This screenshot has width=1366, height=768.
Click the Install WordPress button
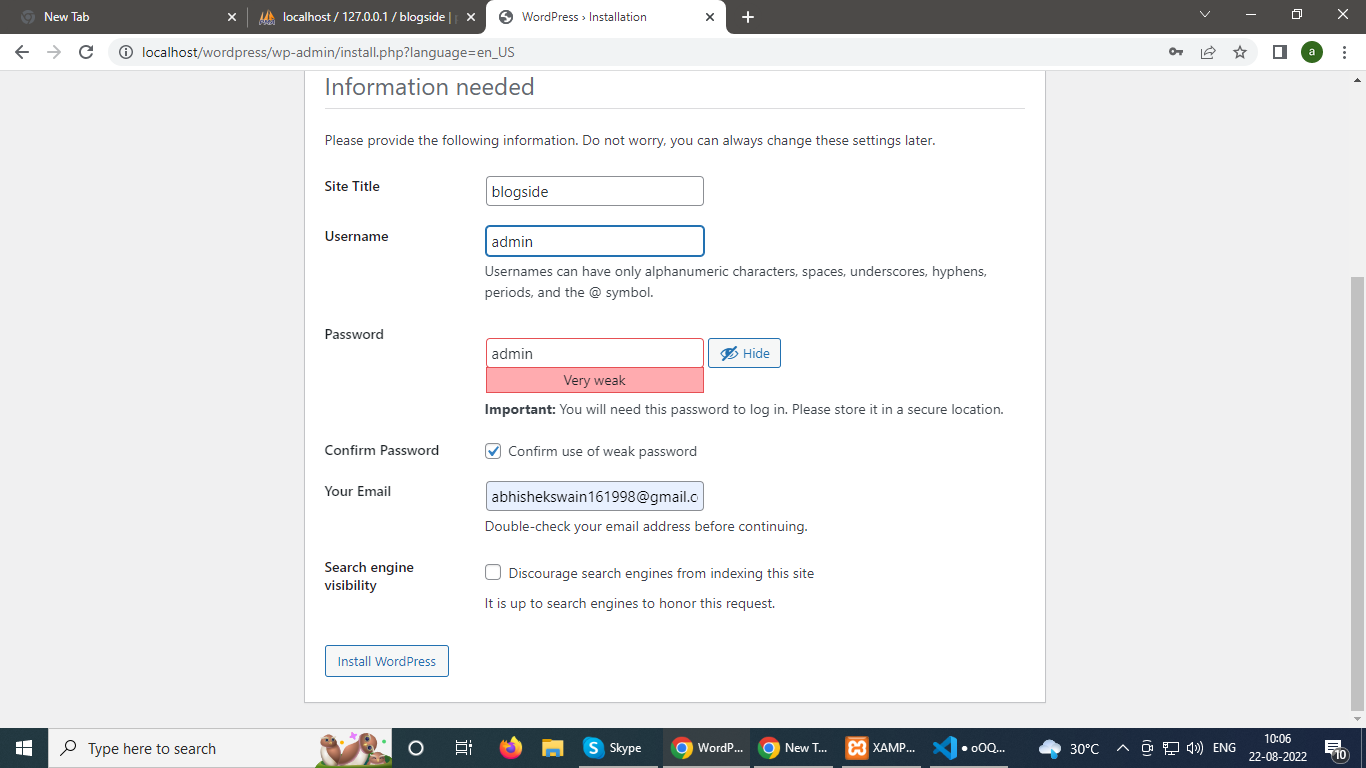click(386, 661)
